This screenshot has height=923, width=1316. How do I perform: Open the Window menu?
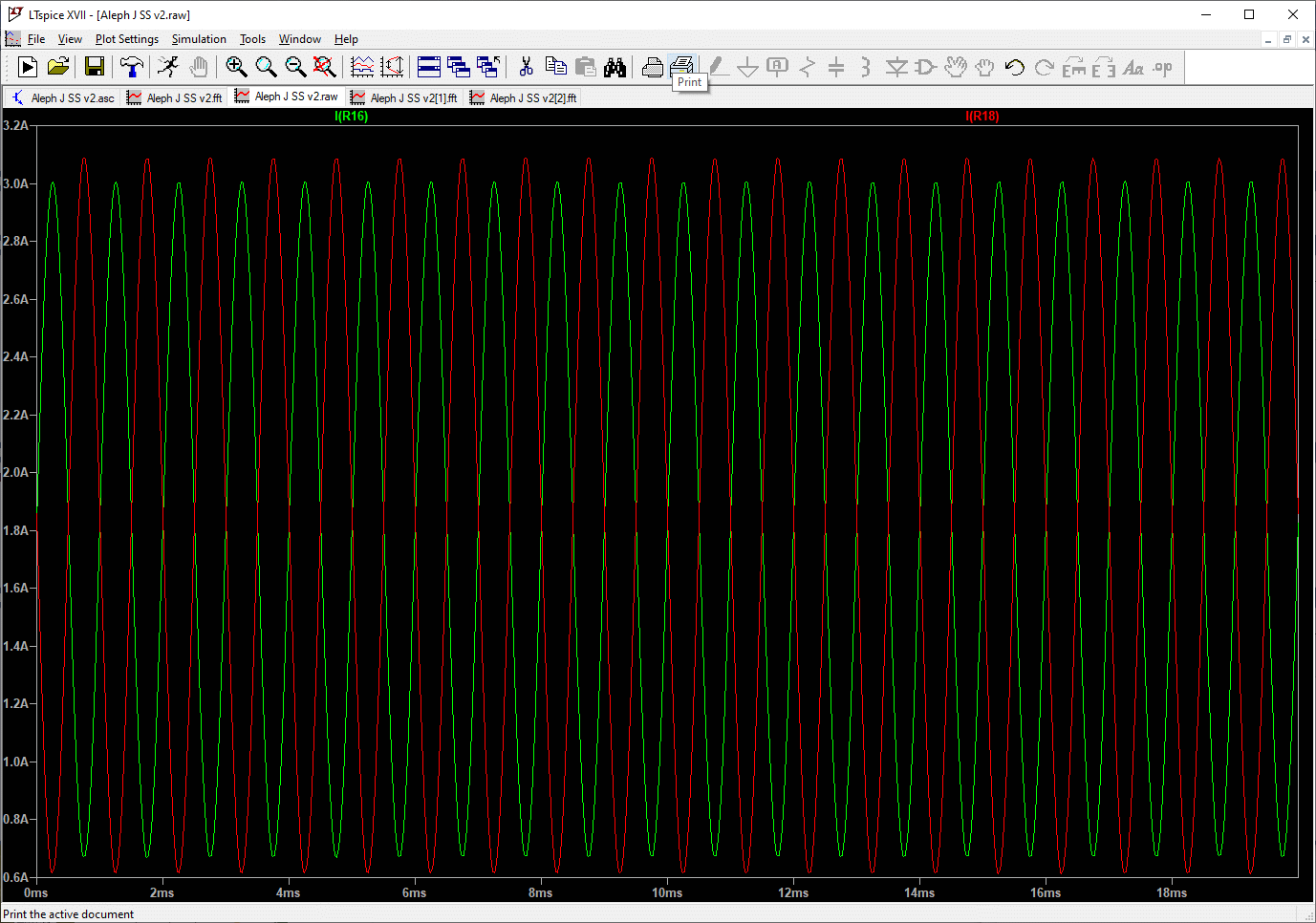click(x=299, y=39)
